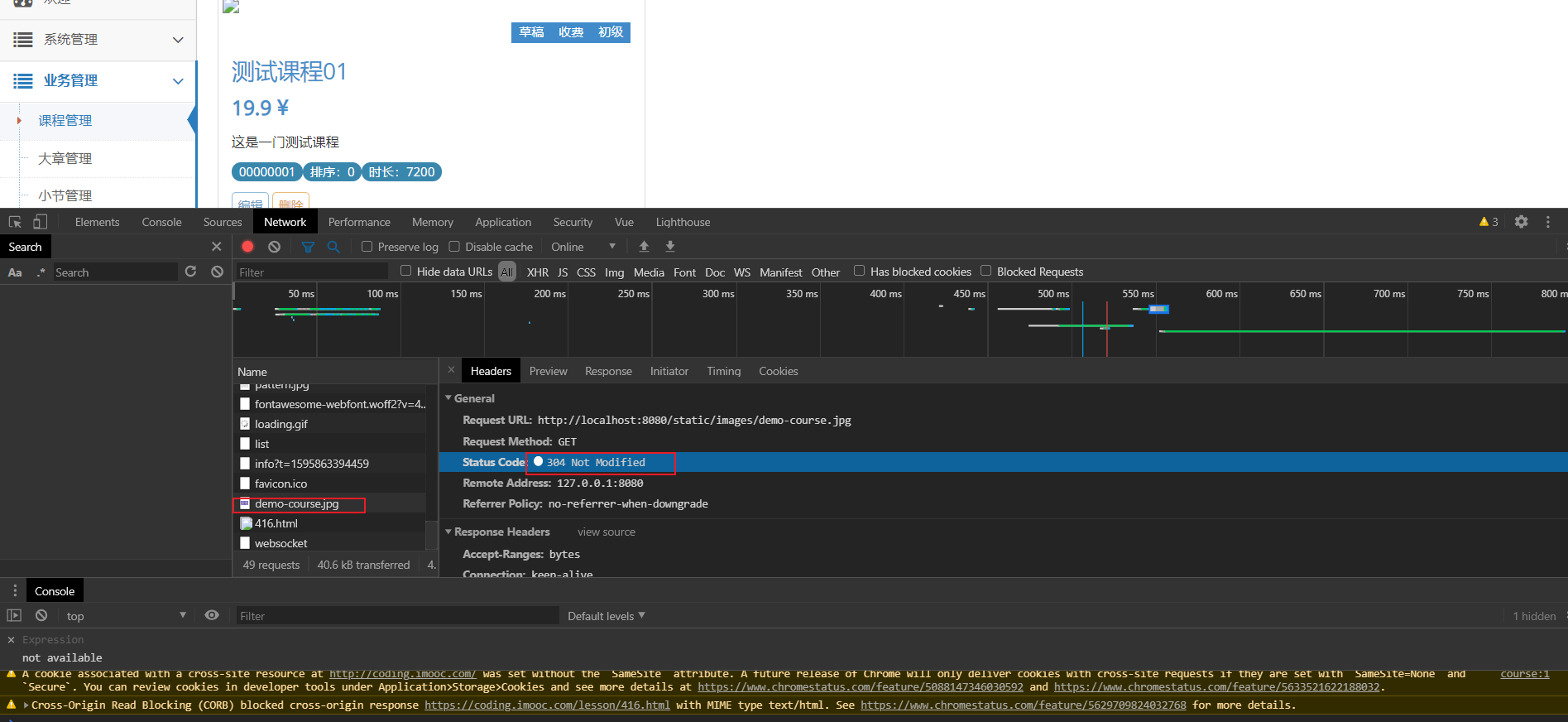
Task: Open the Timing tab of request
Action: [x=724, y=371]
